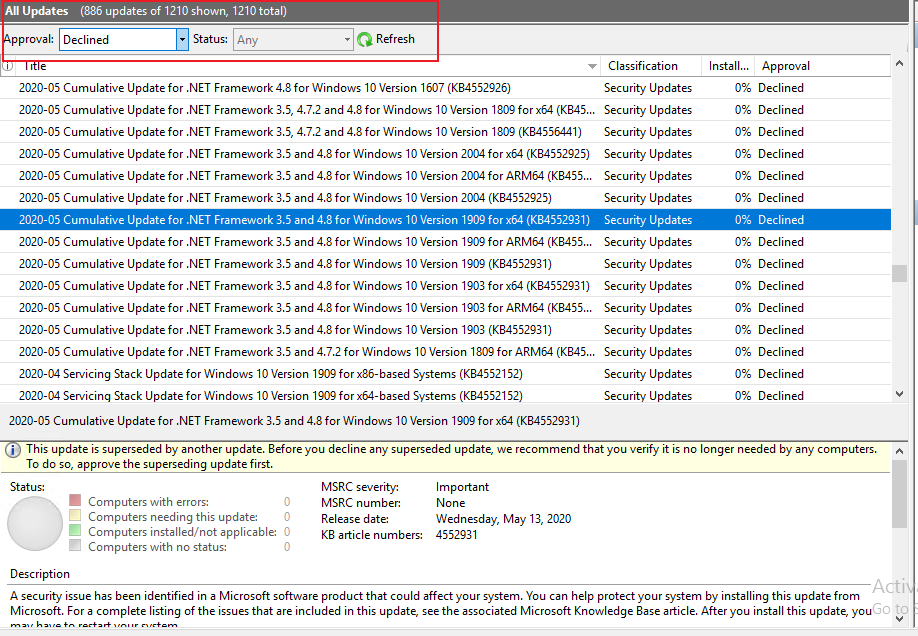Select 2020-04 Servicing Stack Update for x64-based Systems

(446, 395)
